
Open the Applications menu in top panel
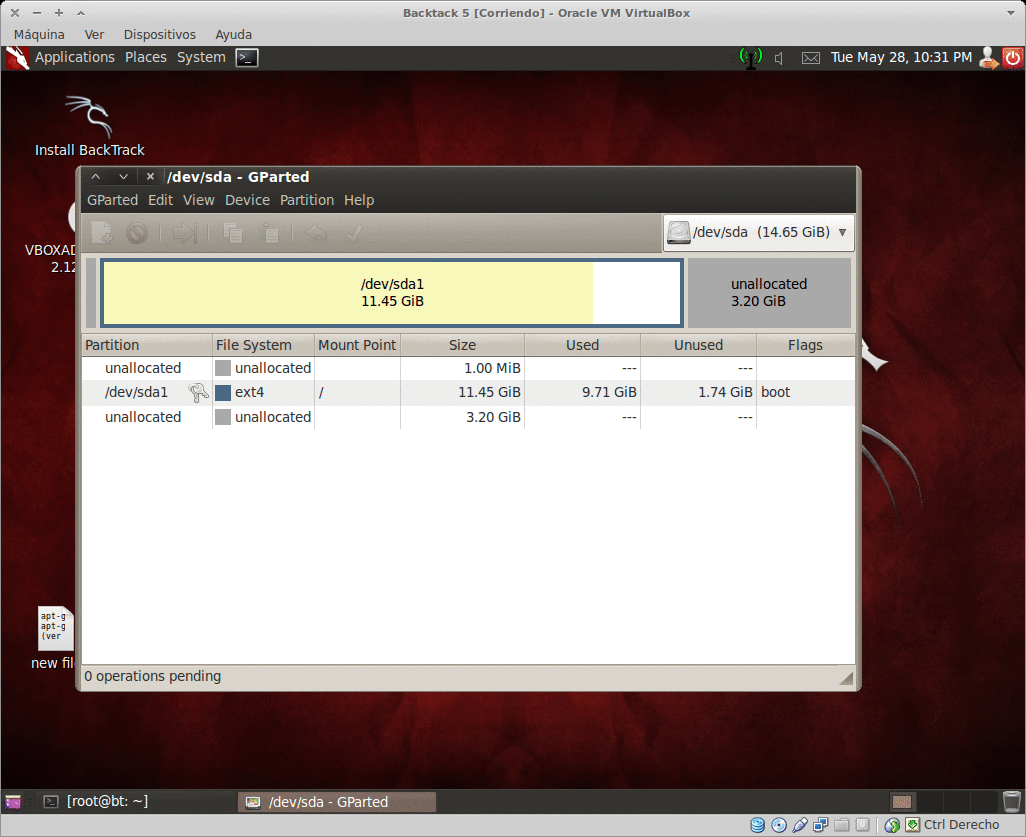coord(75,57)
